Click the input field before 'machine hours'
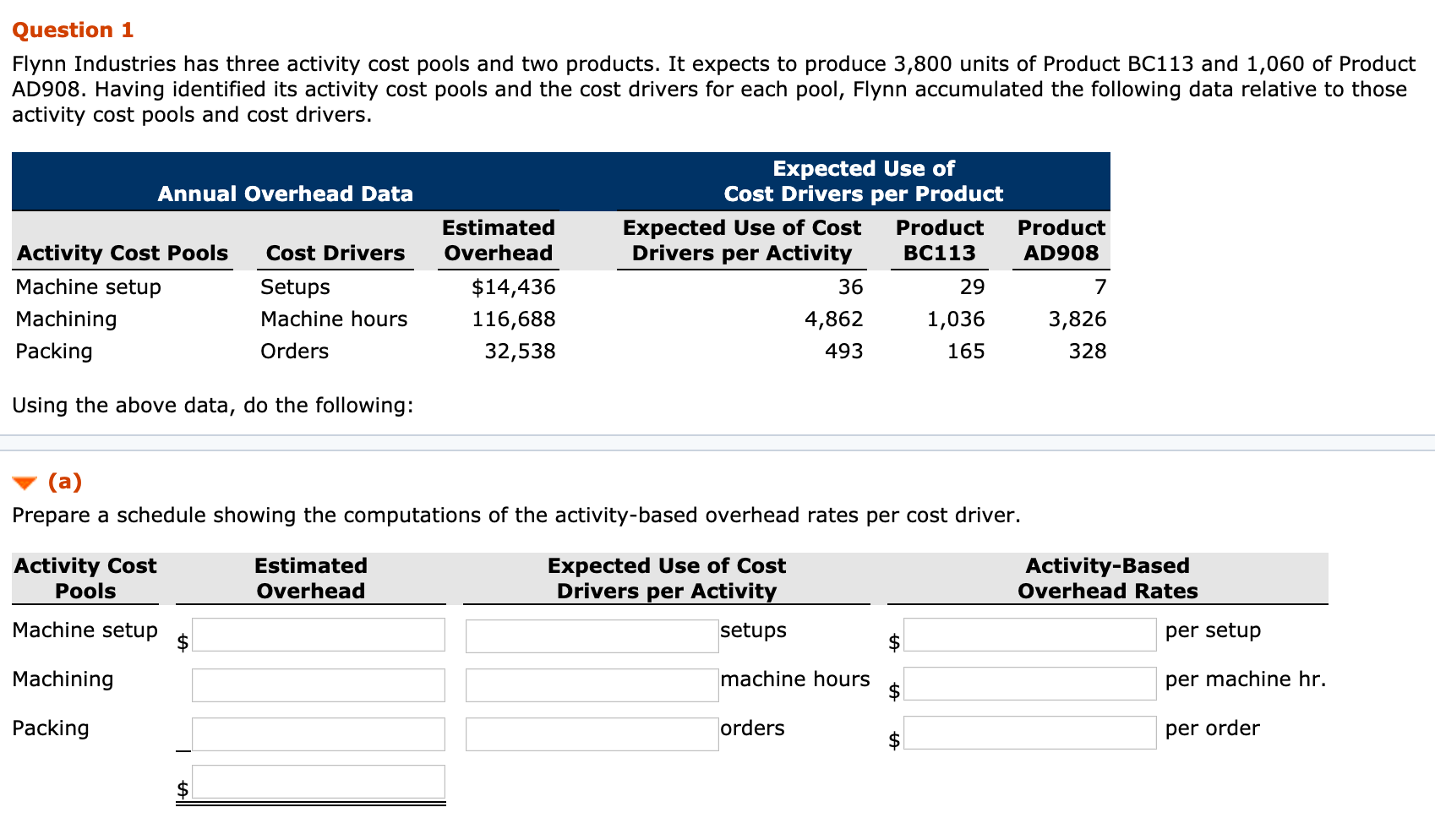Viewport: 1435px width, 840px height. (592, 685)
